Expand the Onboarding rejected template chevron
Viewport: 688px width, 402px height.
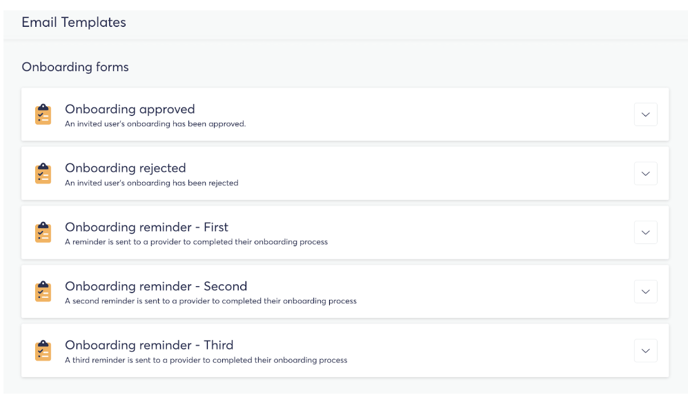645,173
